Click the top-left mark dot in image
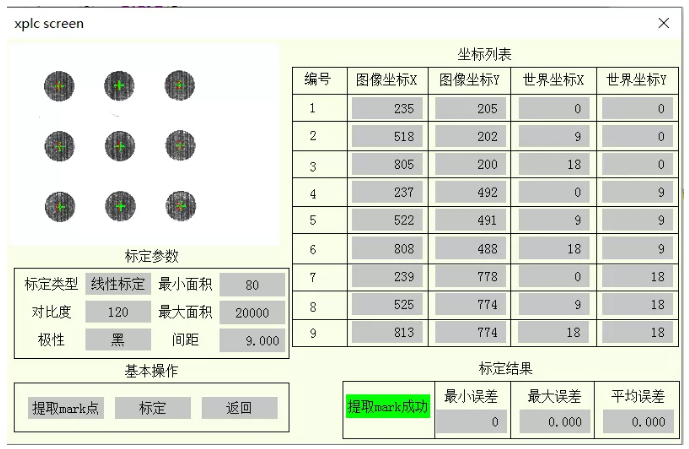 [59, 86]
